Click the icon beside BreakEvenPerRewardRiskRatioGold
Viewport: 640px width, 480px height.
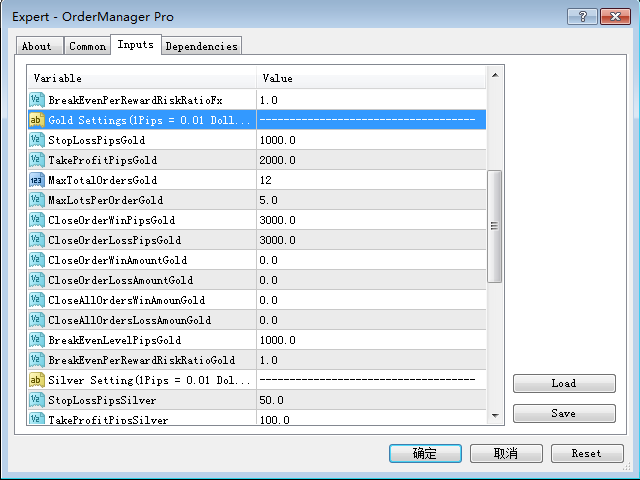click(37, 360)
